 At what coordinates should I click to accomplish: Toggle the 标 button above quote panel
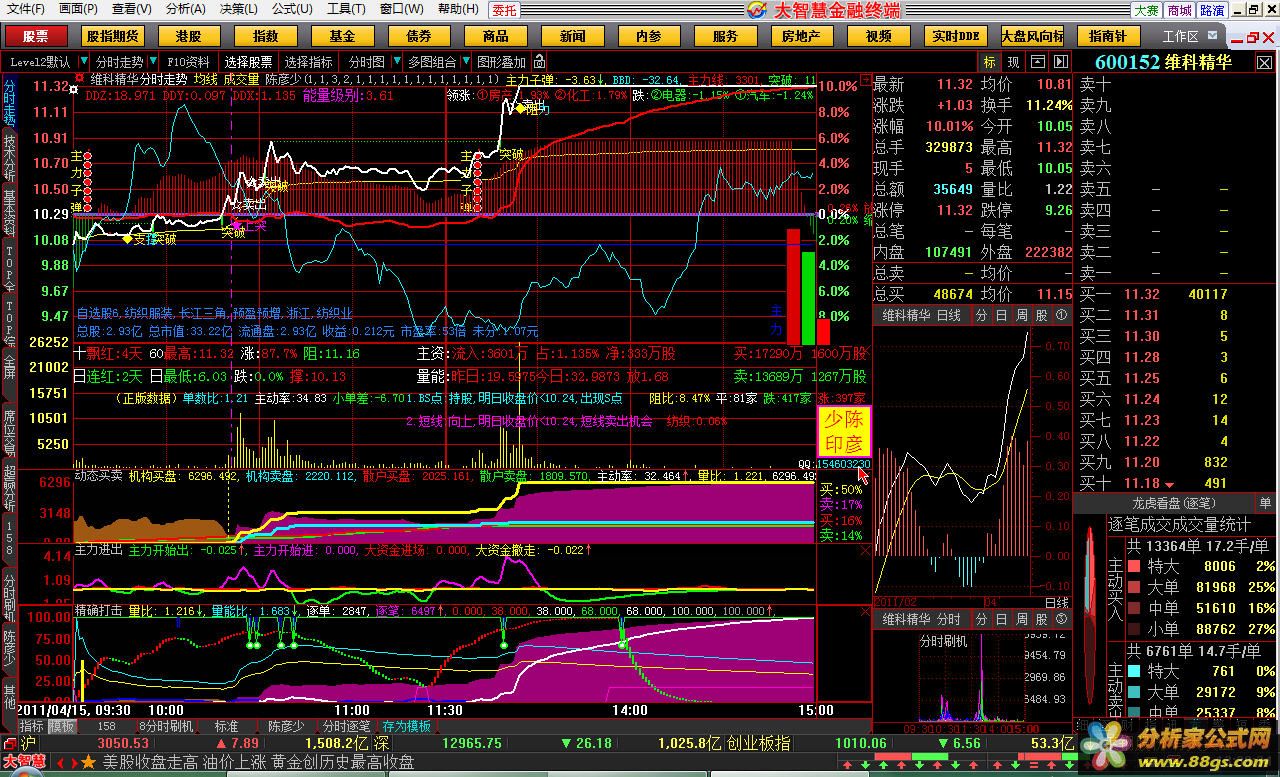[x=989, y=62]
